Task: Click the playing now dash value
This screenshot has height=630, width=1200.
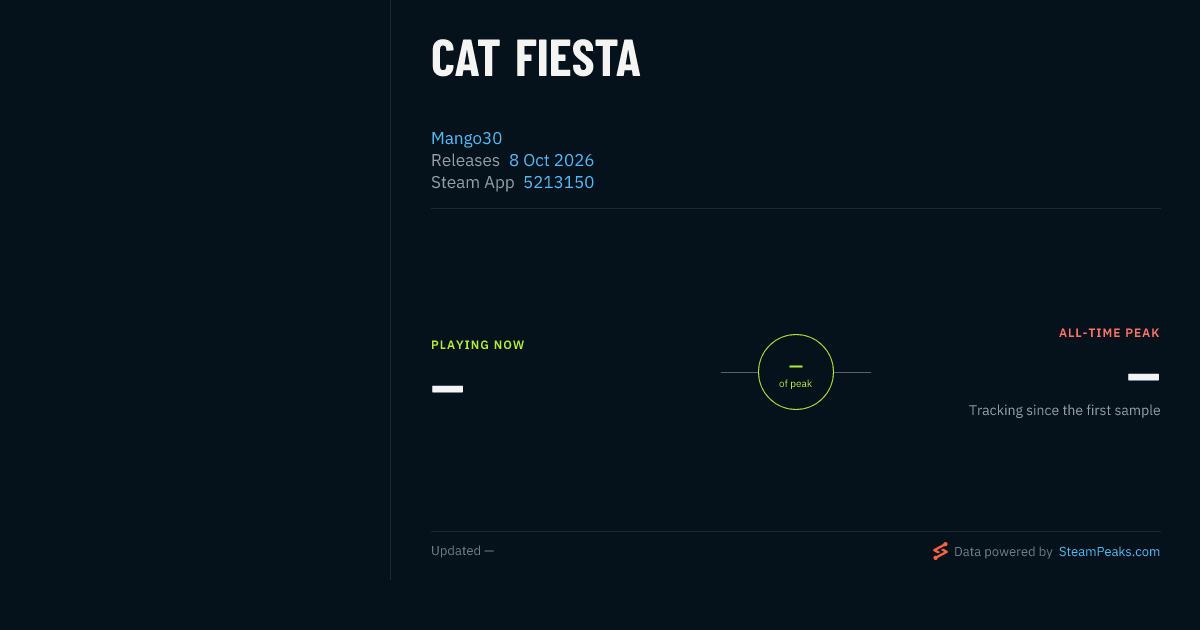Action: click(x=447, y=389)
